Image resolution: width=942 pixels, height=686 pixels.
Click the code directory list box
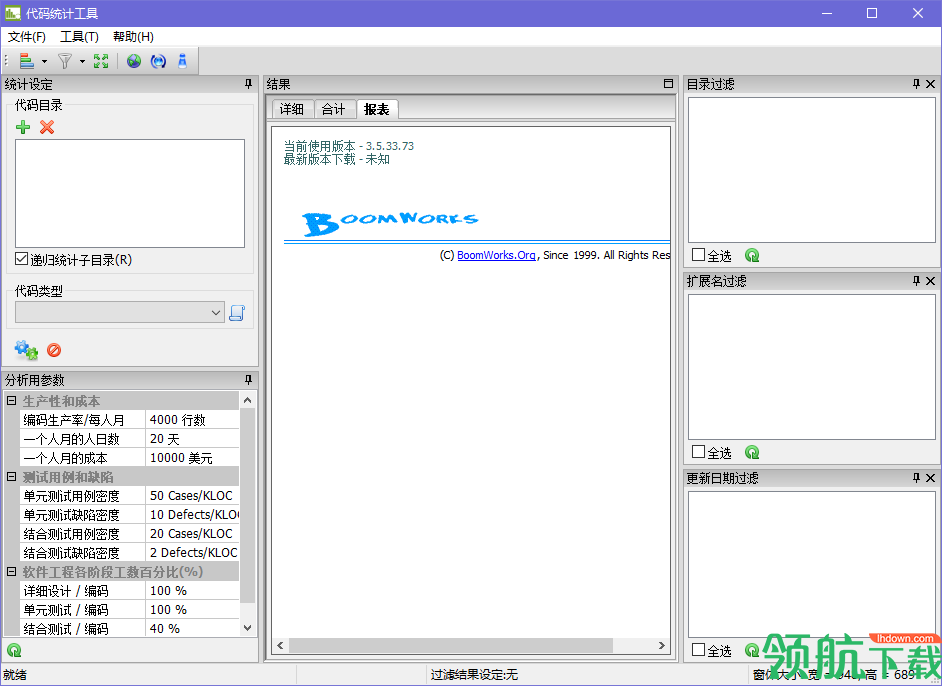pos(130,193)
